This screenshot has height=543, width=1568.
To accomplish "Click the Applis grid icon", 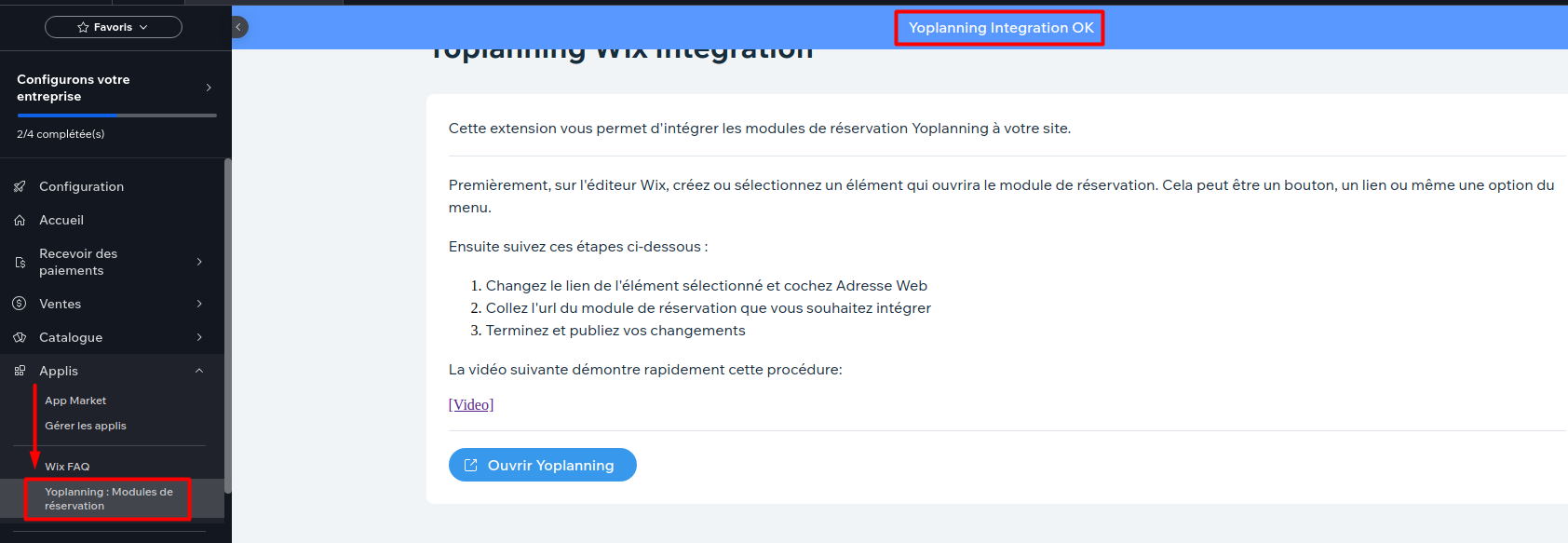I will 20,372.
